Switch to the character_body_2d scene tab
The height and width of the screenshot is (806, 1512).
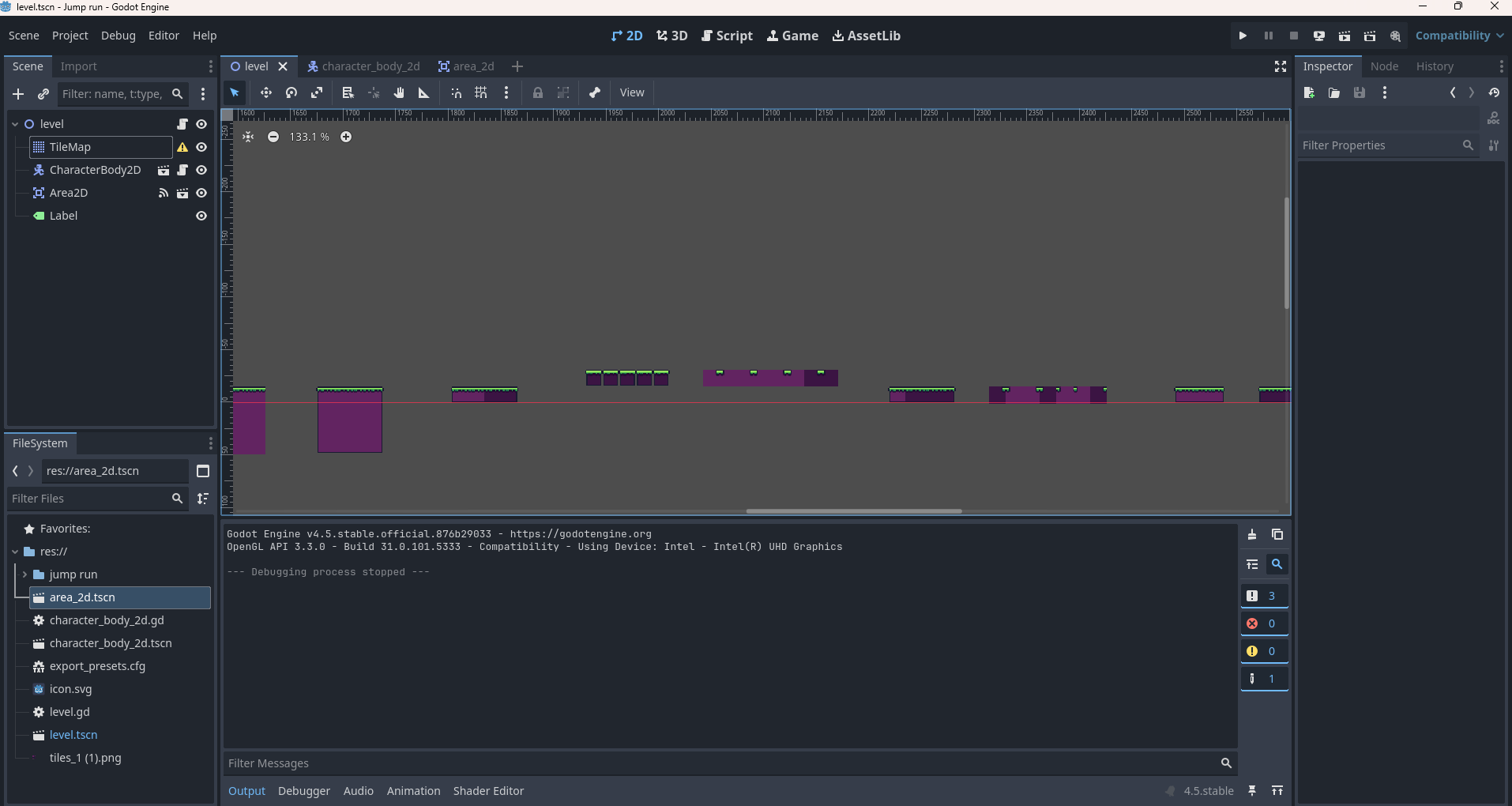363,66
